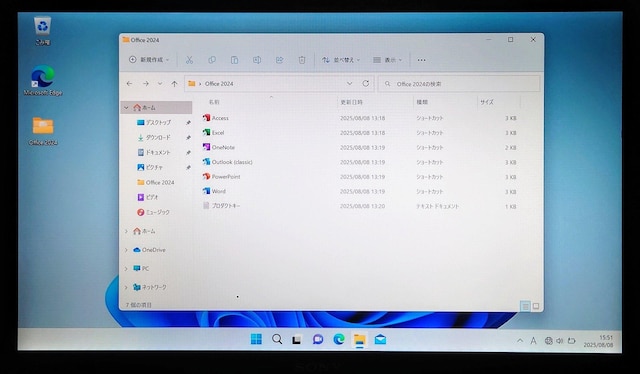Open the Windows Start button

pyautogui.click(x=256, y=339)
